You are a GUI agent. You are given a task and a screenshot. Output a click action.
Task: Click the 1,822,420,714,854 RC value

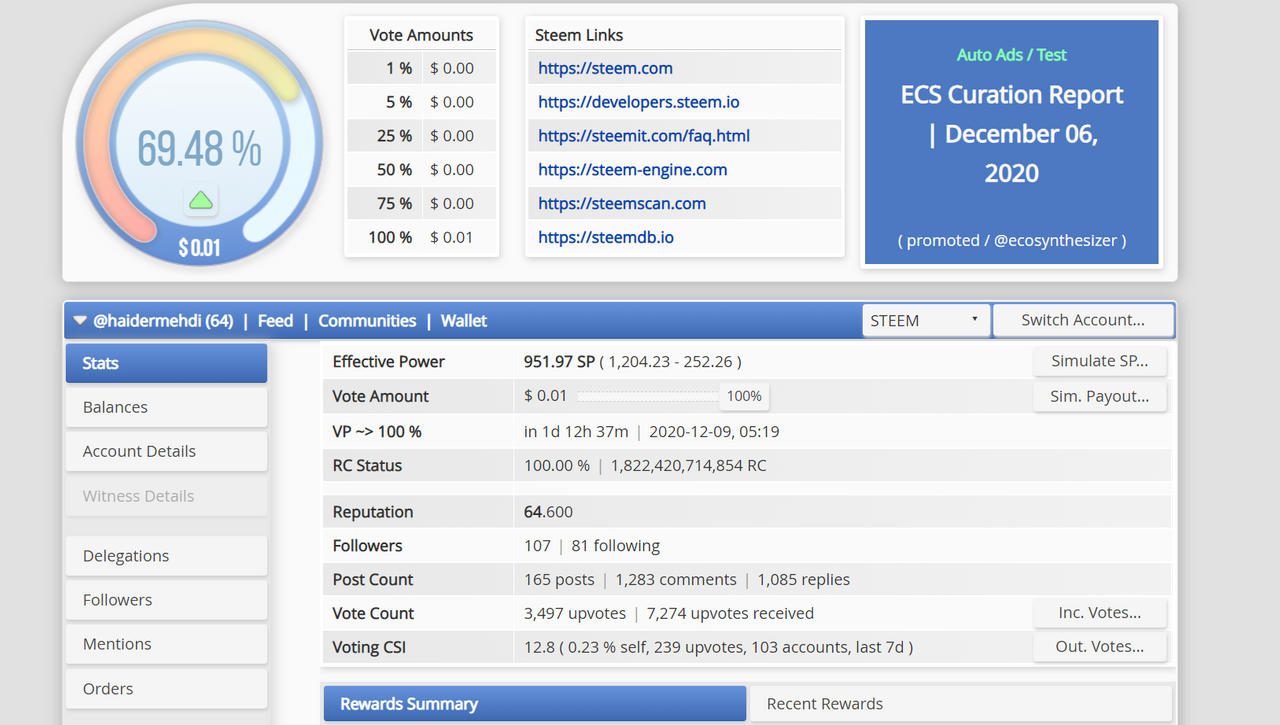tap(688, 465)
